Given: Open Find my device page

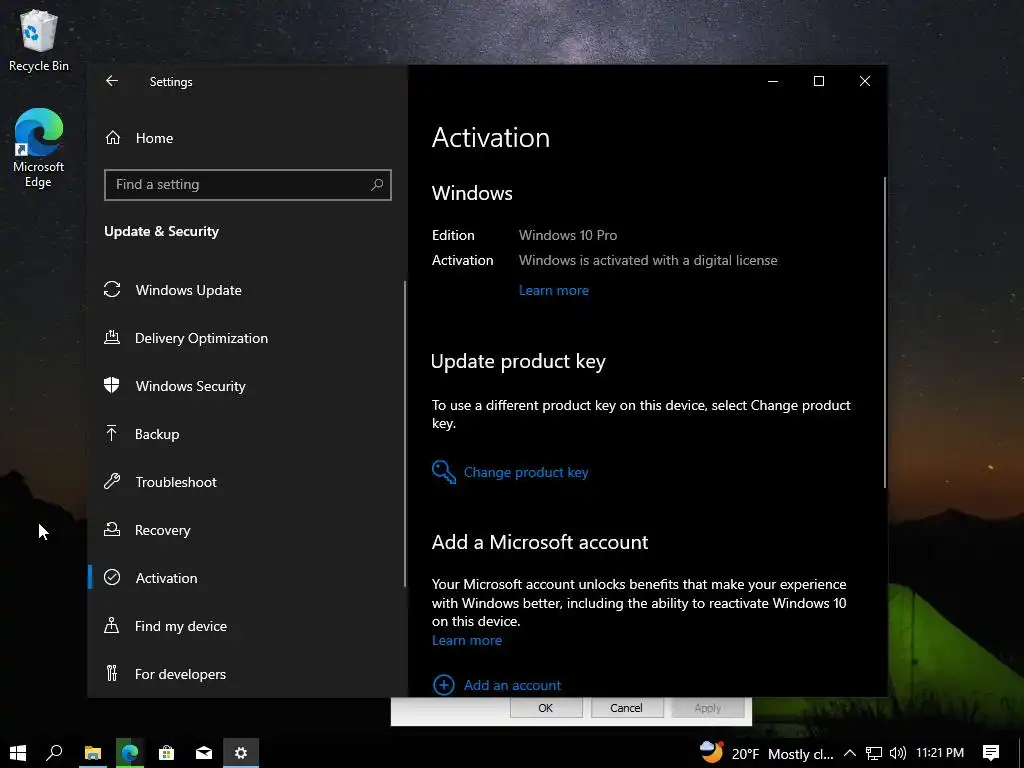Looking at the screenshot, I should click(x=180, y=626).
